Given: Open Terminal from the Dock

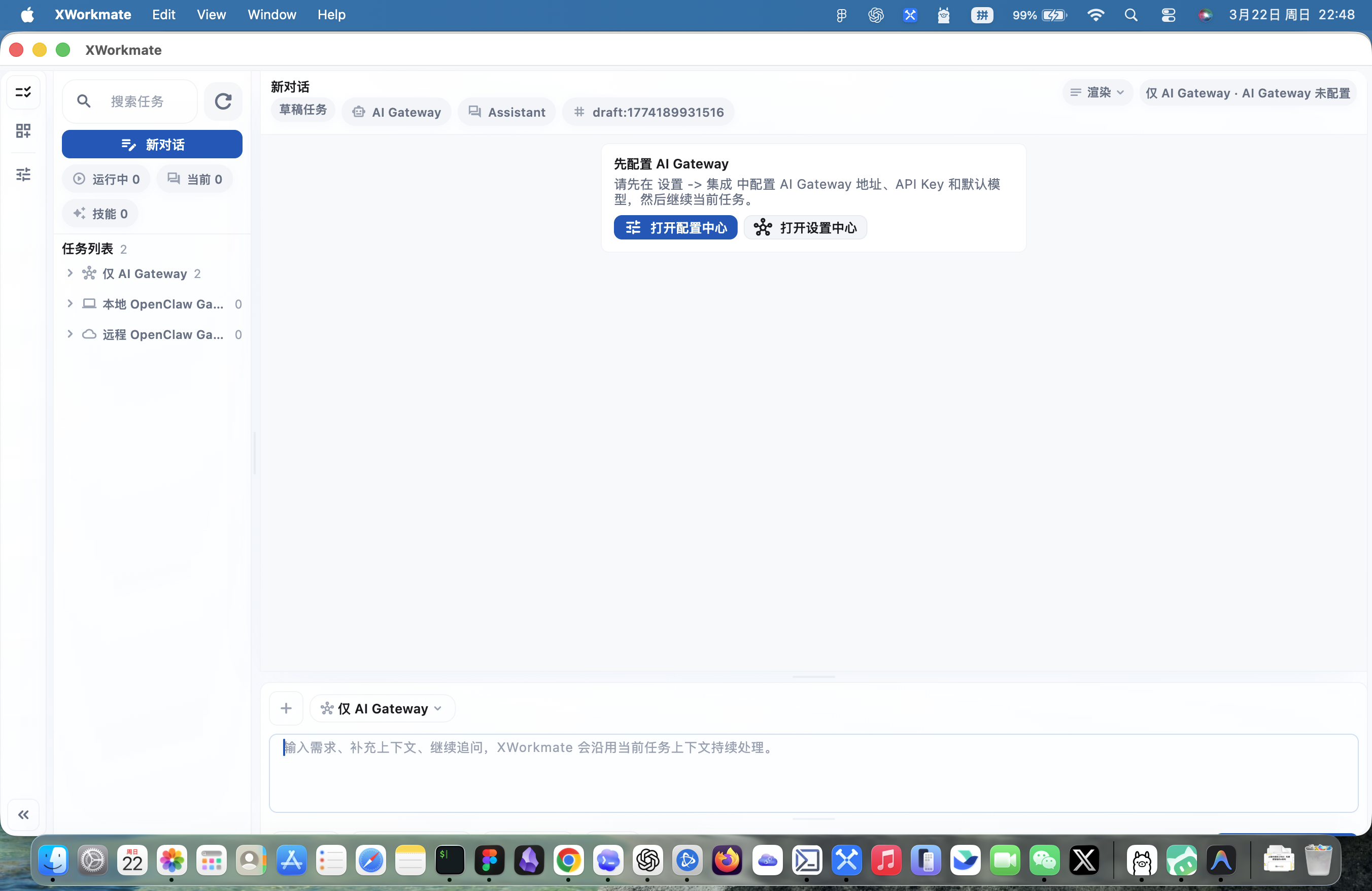Looking at the screenshot, I should tap(450, 861).
